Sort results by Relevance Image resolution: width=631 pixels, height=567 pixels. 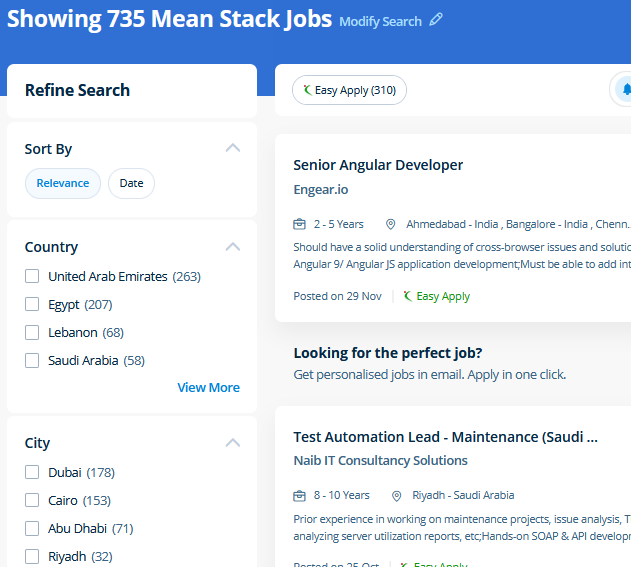[x=63, y=183]
